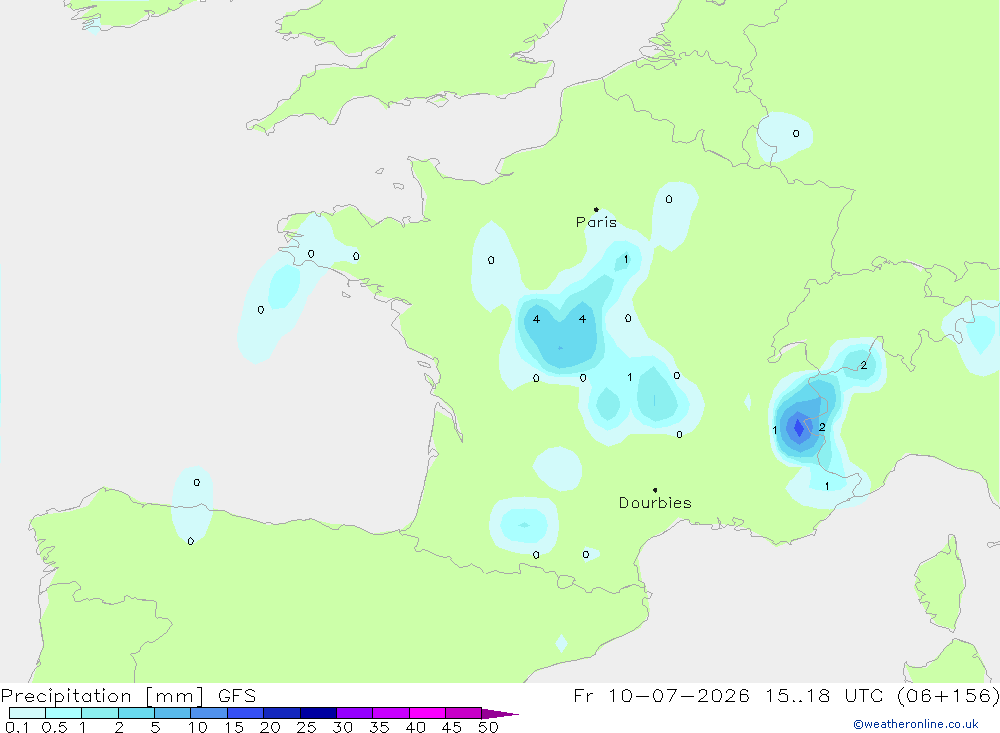This screenshot has width=1000, height=733.
Task: Click the legend scale value '50'
Action: [x=489, y=727]
